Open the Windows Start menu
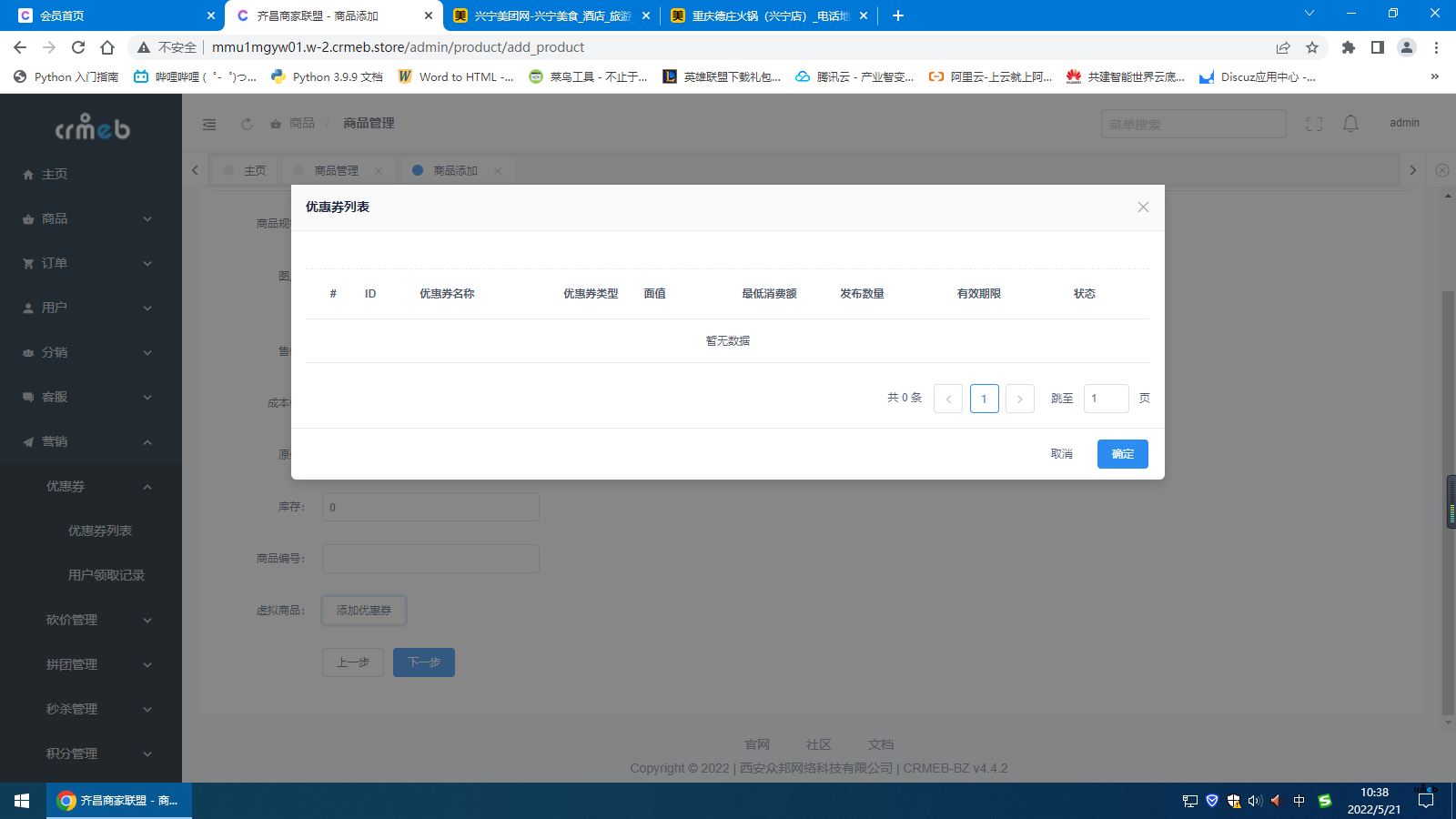This screenshot has width=1456, height=819. [22, 801]
